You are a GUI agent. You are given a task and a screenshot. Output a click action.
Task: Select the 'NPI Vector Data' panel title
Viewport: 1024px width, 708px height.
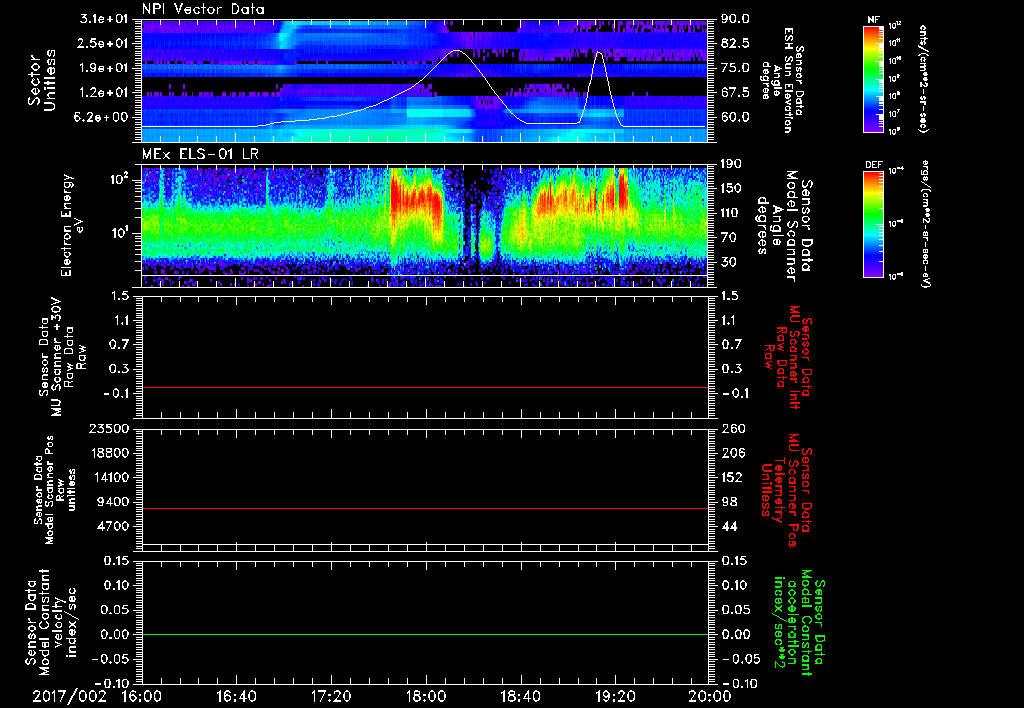[203, 9]
